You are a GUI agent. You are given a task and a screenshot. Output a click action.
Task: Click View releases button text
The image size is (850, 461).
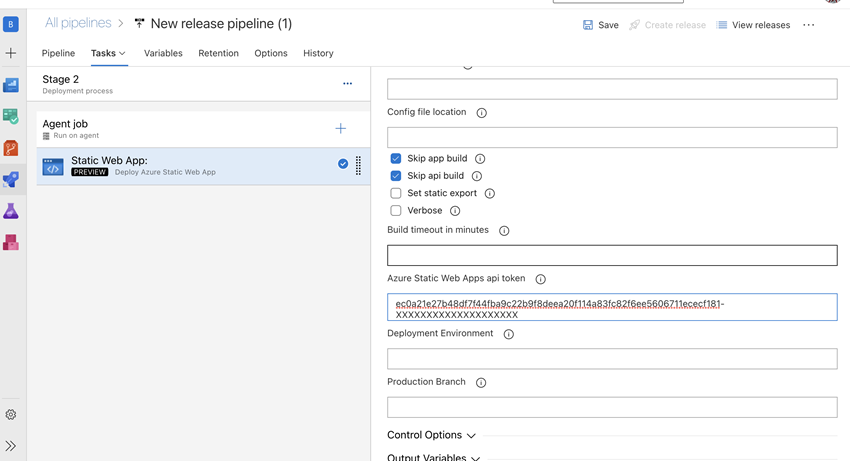[x=761, y=25]
